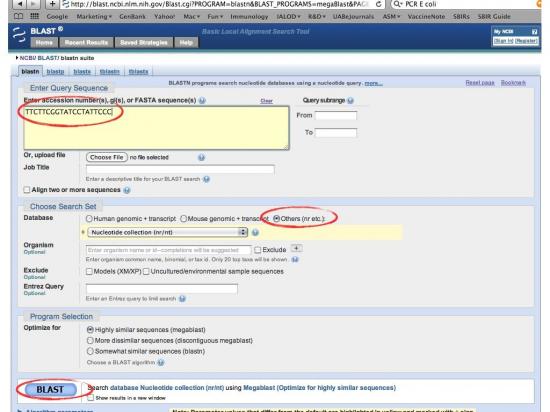Click the Job Title input field
Image resolution: width=550 pixels, height=412 pixels.
pyautogui.click(x=180, y=169)
